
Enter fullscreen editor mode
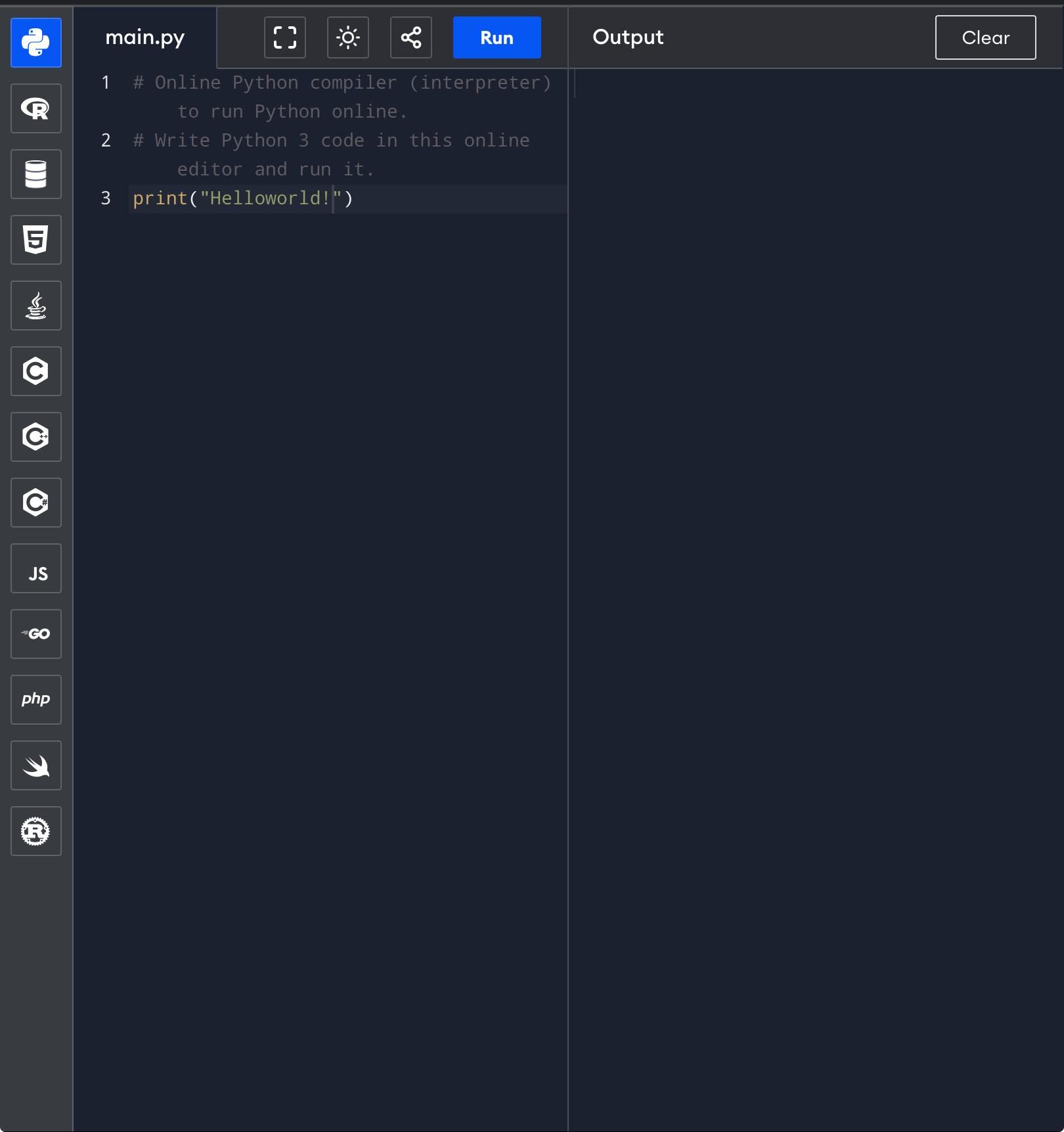tap(284, 37)
